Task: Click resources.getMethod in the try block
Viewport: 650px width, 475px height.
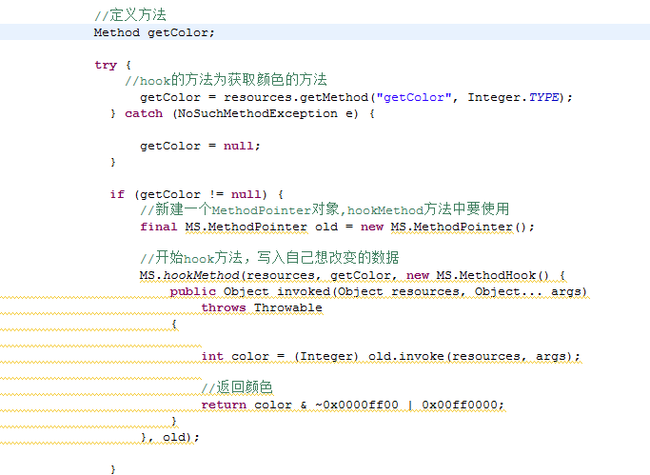Action: [x=296, y=97]
